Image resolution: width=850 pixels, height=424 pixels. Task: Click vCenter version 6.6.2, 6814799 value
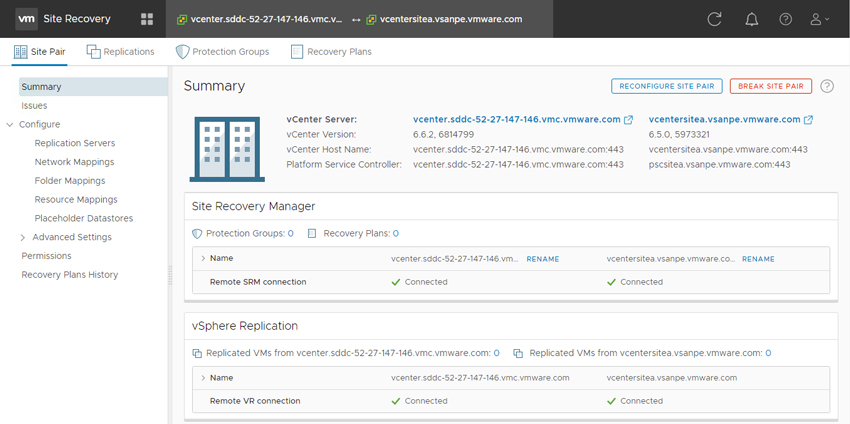coord(444,134)
